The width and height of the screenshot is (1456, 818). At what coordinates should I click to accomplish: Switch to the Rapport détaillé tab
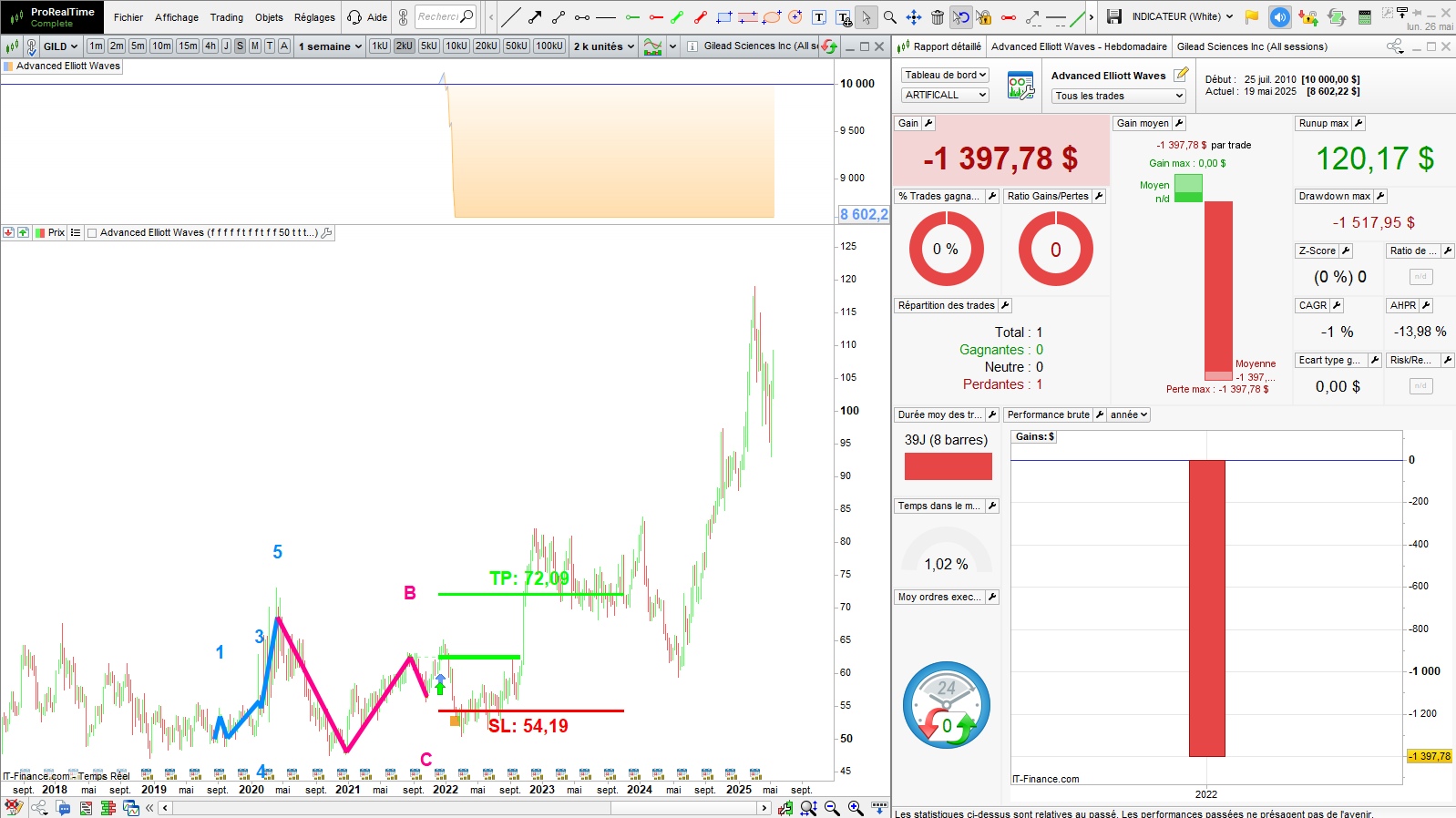pyautogui.click(x=939, y=46)
